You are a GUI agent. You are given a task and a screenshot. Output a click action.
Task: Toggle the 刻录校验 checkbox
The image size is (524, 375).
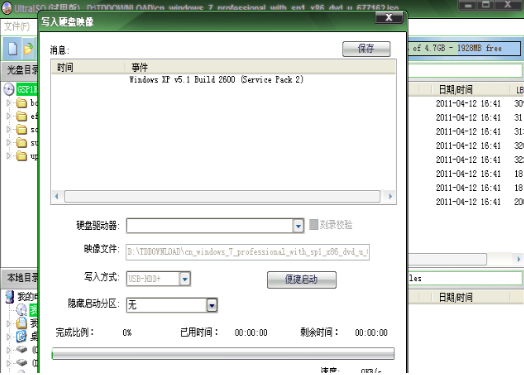pos(313,224)
